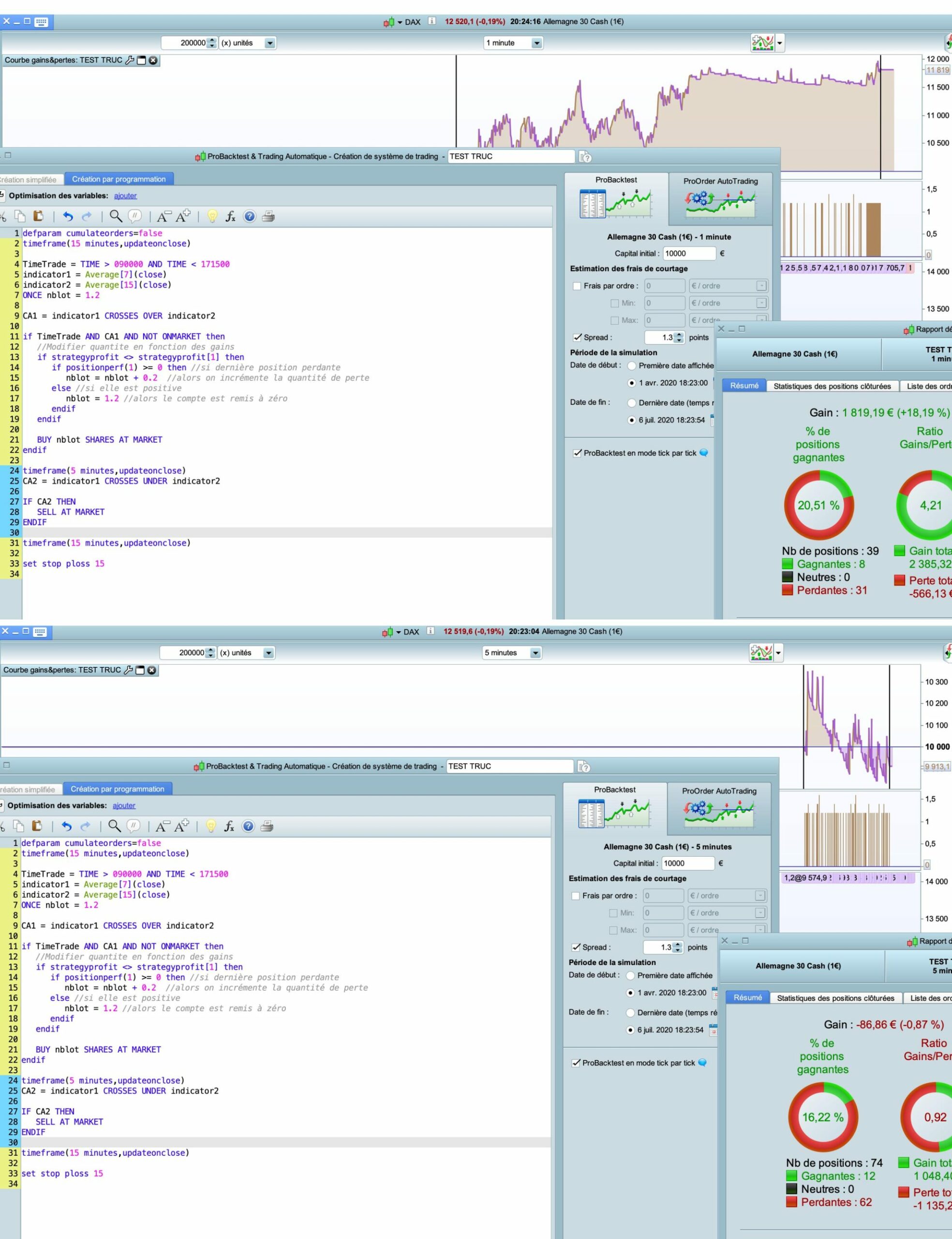Click ajouter link in upper editor
This screenshot has height=1239, width=952.
[125, 196]
